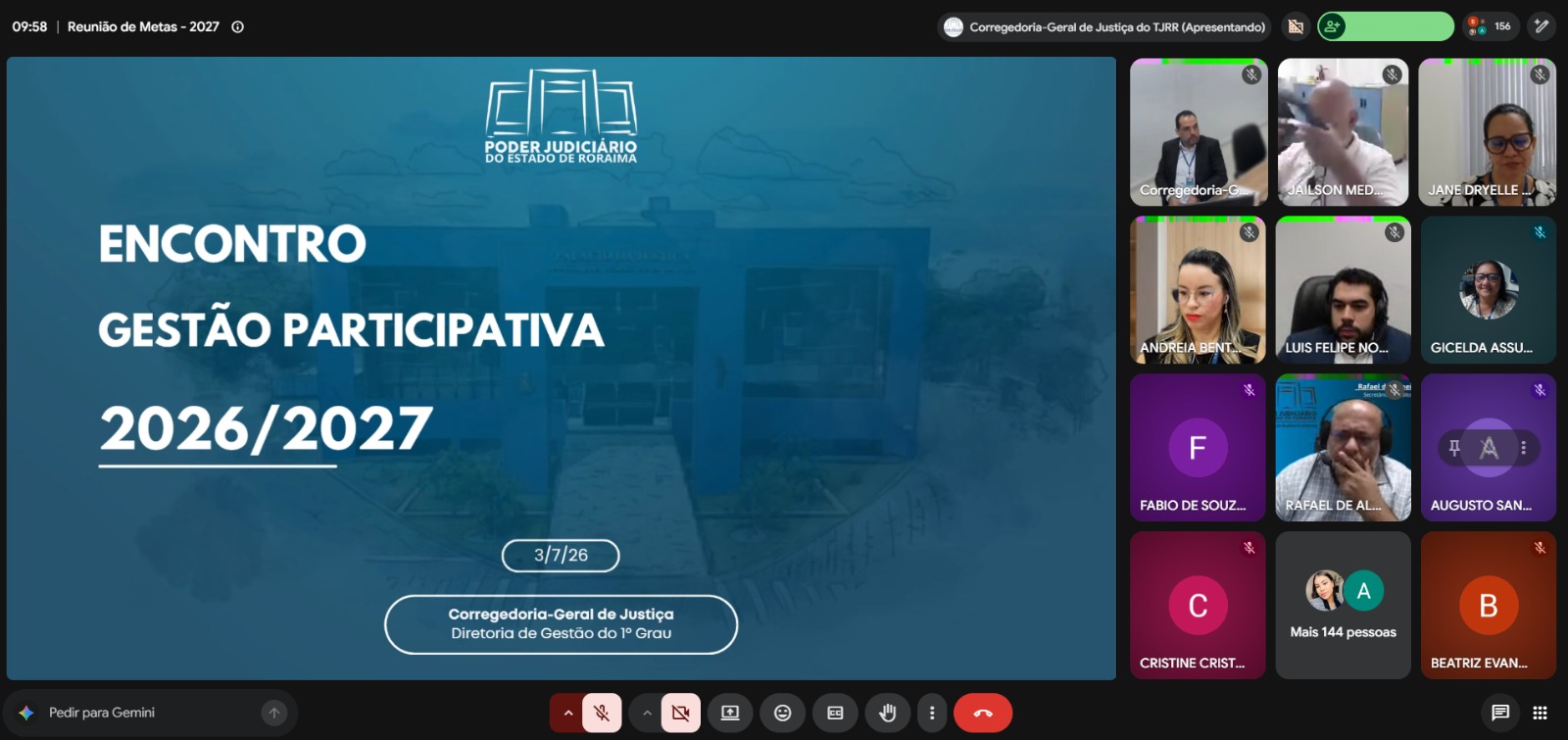Leave the call with the red hang-up button
1568x740 pixels.
pos(983,713)
